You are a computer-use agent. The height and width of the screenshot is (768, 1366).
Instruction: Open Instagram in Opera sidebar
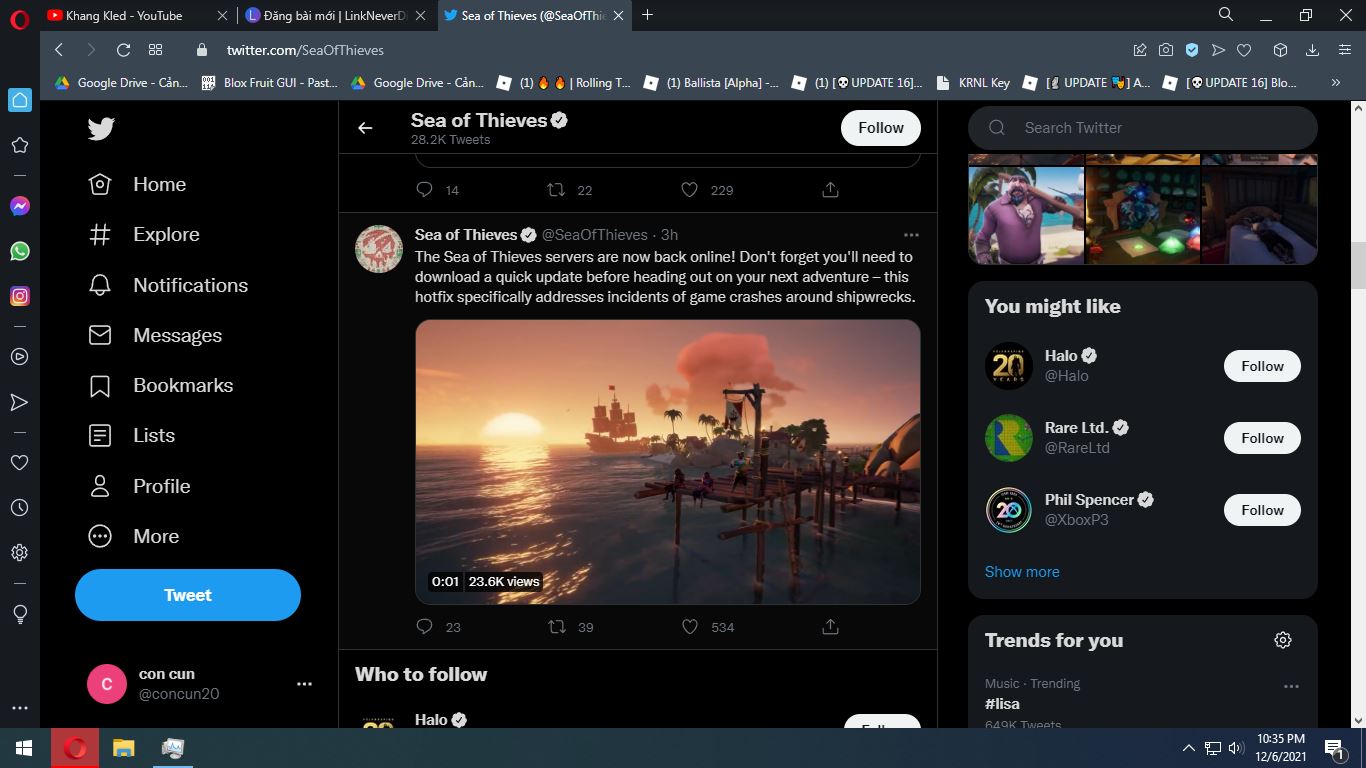click(x=20, y=296)
